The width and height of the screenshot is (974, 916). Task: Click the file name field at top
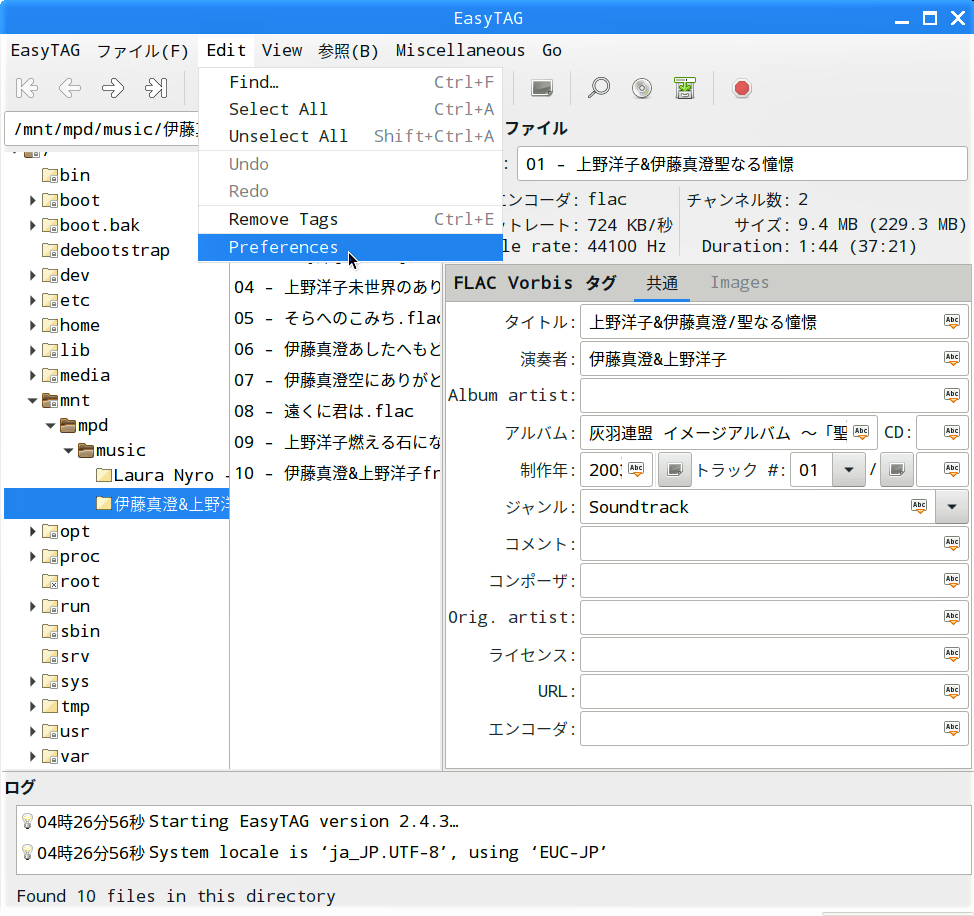click(x=742, y=164)
